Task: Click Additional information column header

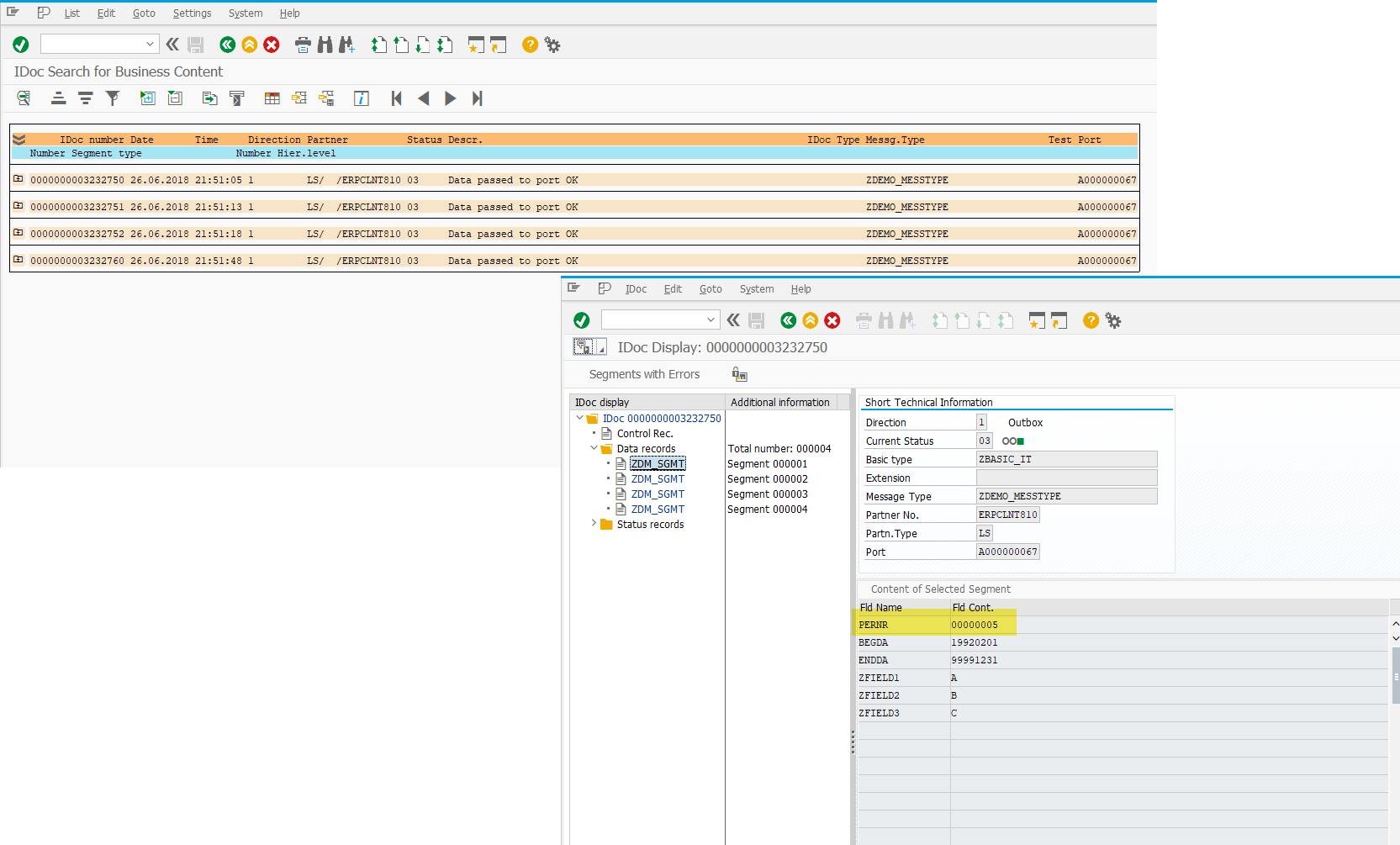Action: point(779,403)
